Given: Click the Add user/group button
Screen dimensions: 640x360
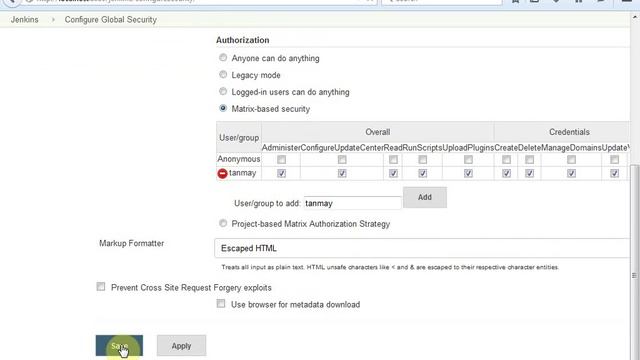Looking at the screenshot, I should click(x=425, y=198).
